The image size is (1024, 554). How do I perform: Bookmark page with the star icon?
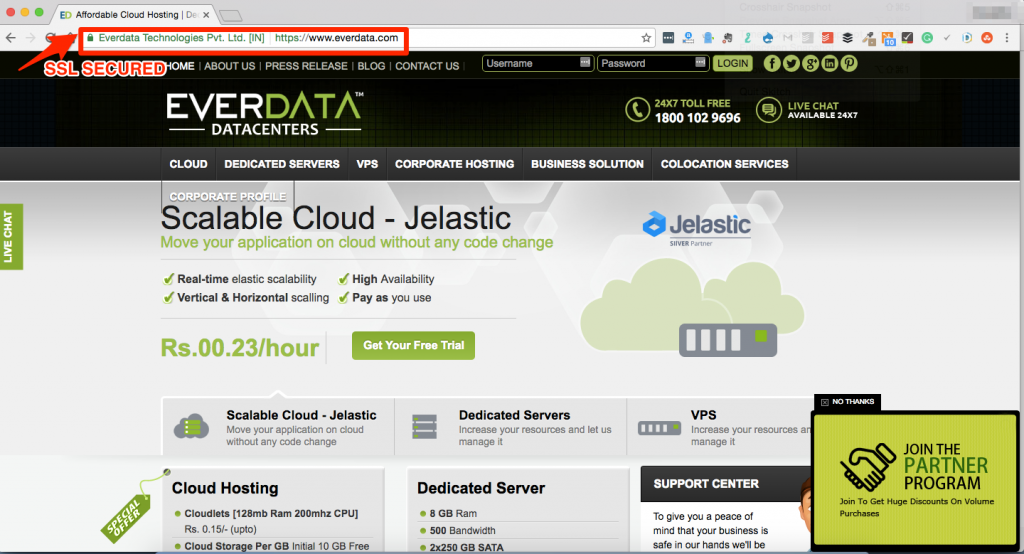click(646, 38)
